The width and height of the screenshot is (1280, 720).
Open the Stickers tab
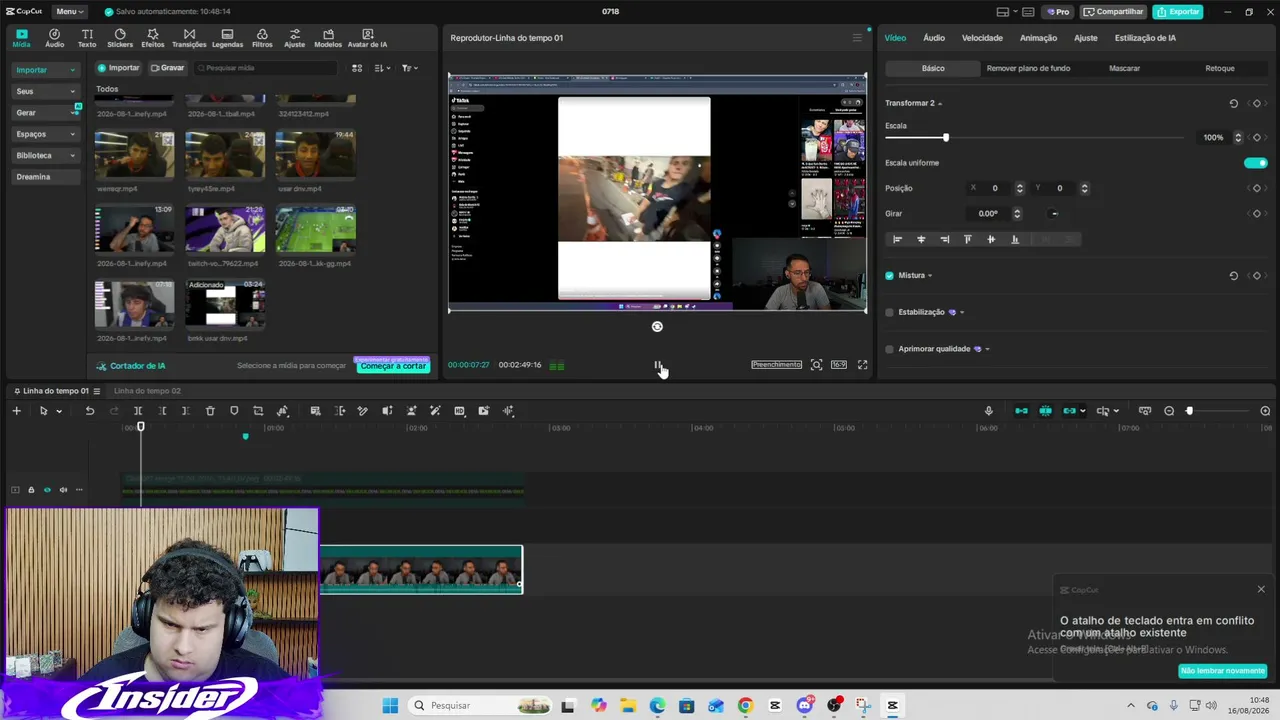point(120,38)
